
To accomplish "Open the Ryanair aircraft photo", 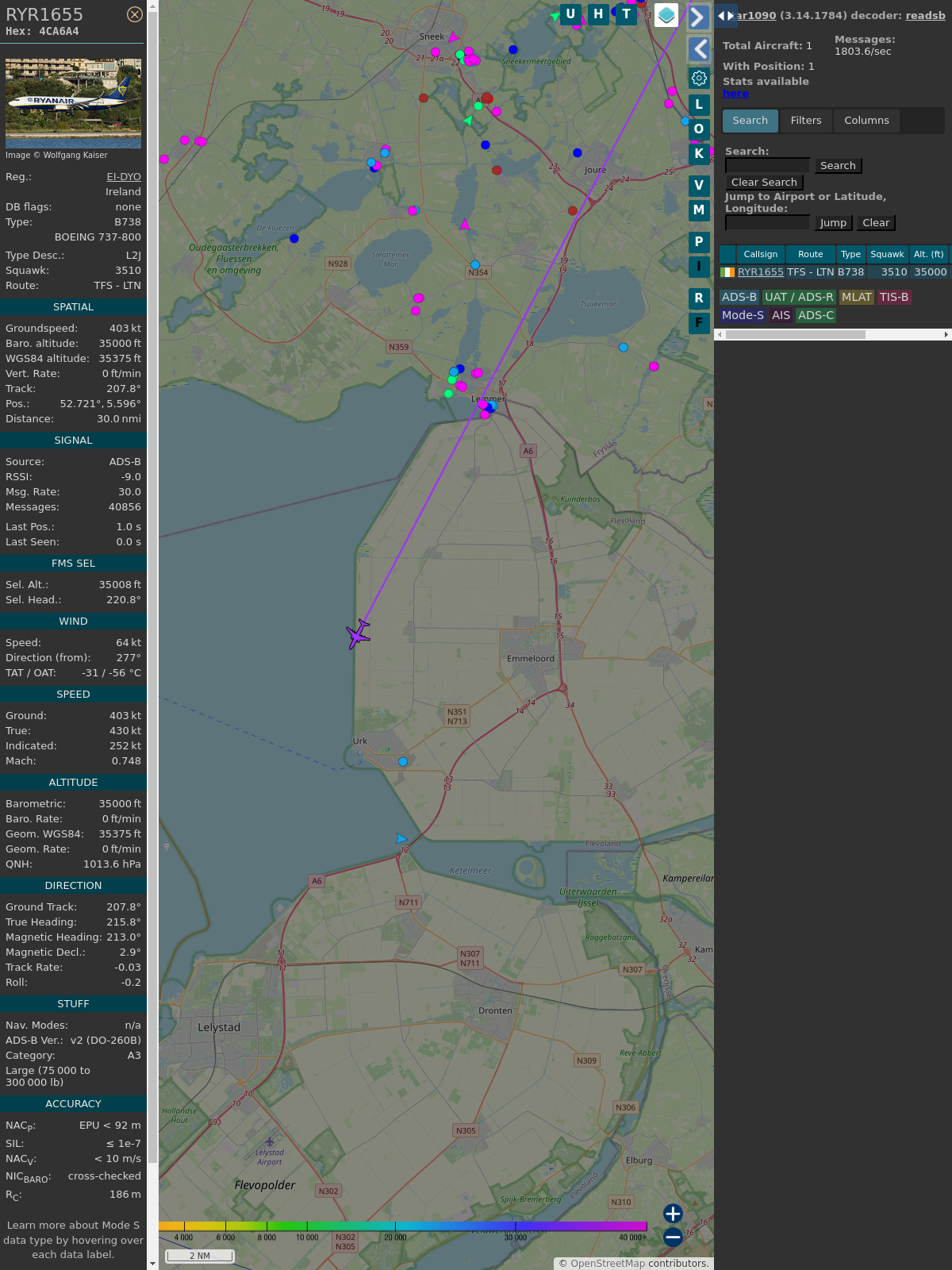I will click(73, 103).
